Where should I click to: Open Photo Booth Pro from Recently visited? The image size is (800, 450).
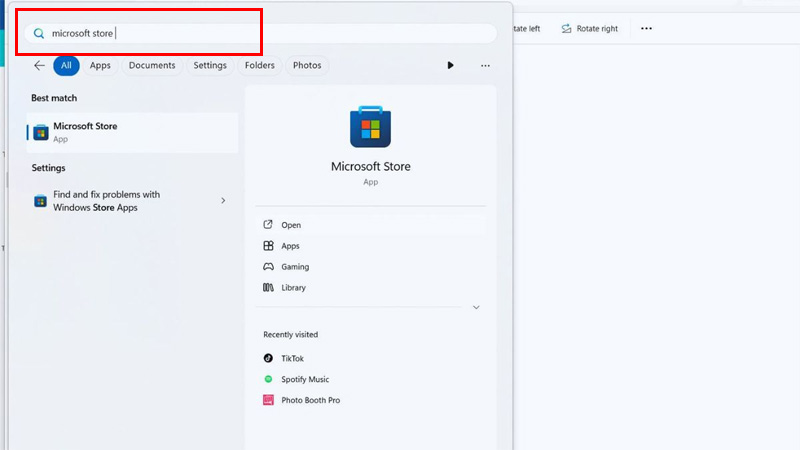(309, 400)
